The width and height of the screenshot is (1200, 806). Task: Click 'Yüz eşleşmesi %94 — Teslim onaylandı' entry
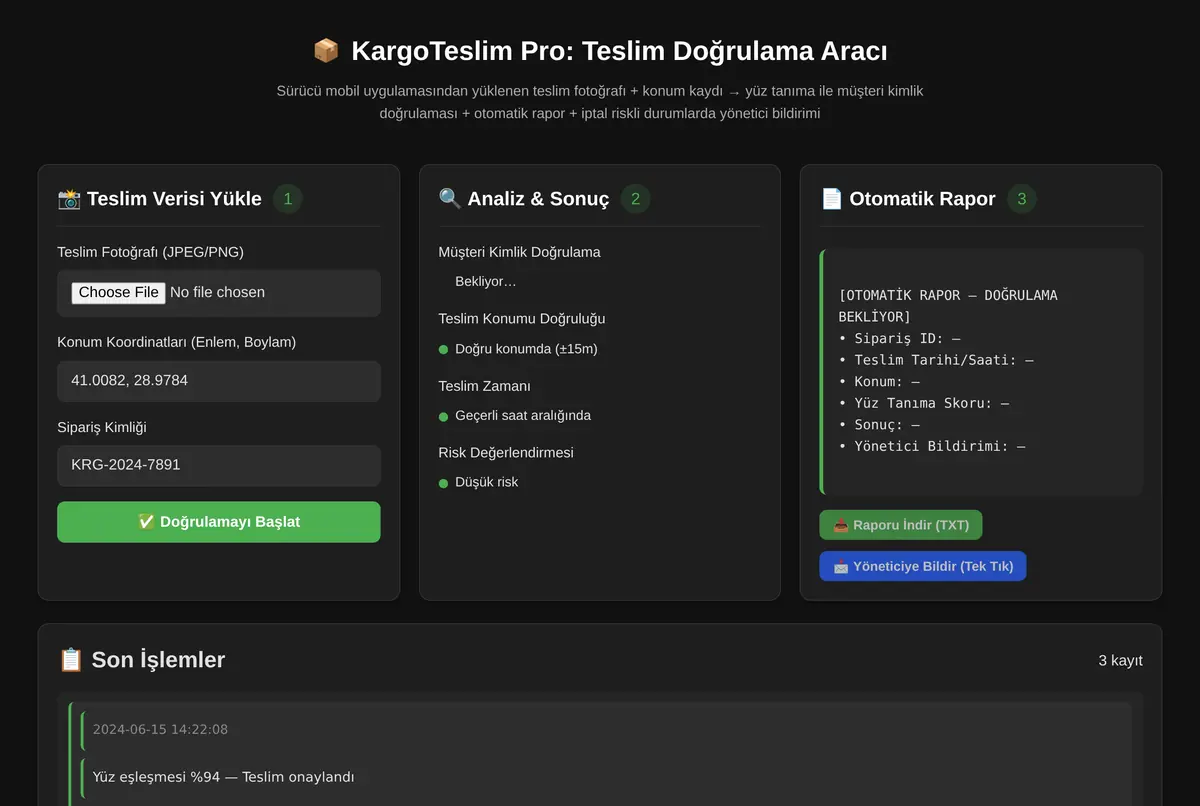(223, 777)
